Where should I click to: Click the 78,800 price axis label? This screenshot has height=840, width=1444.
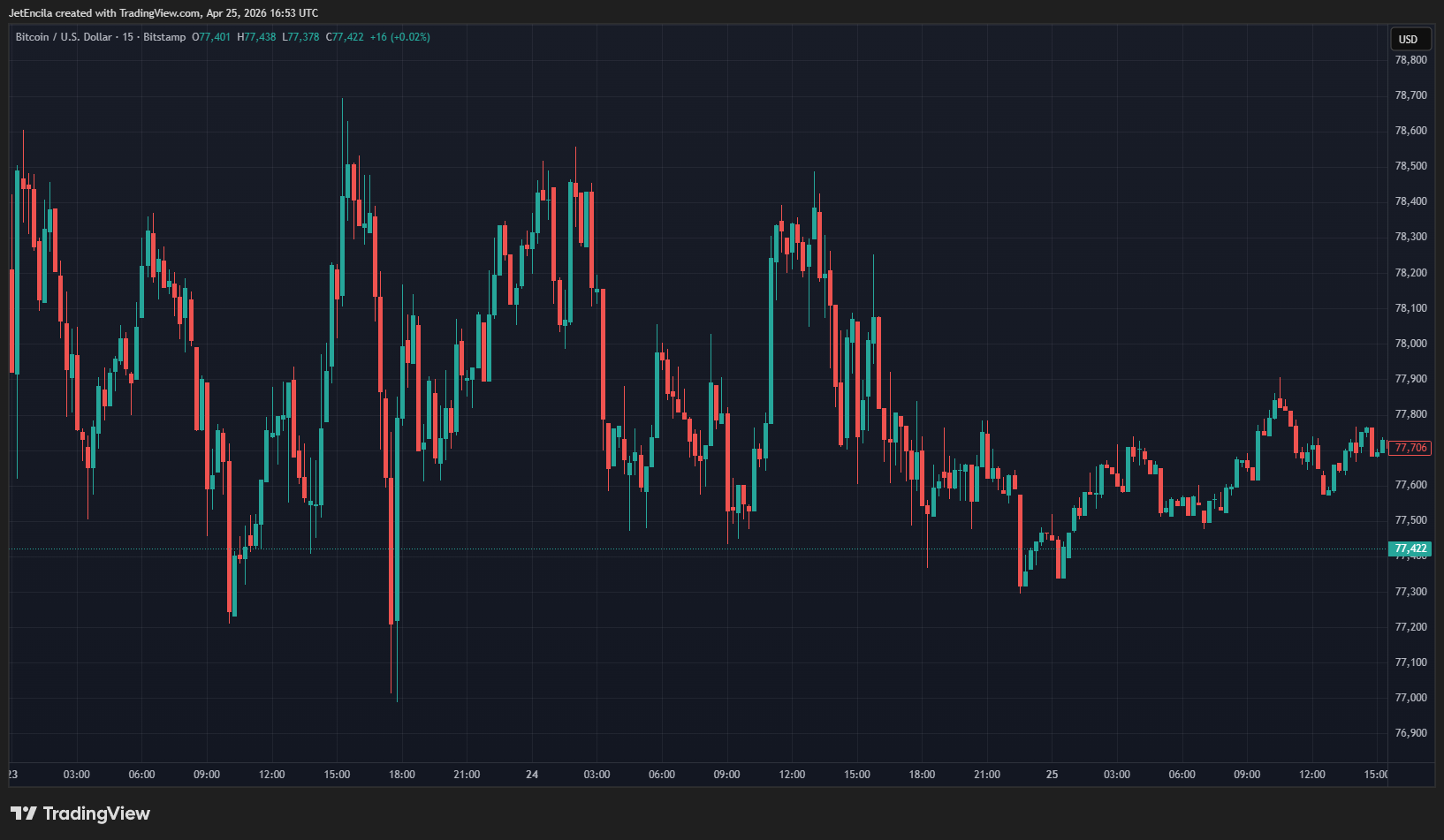(x=1410, y=60)
